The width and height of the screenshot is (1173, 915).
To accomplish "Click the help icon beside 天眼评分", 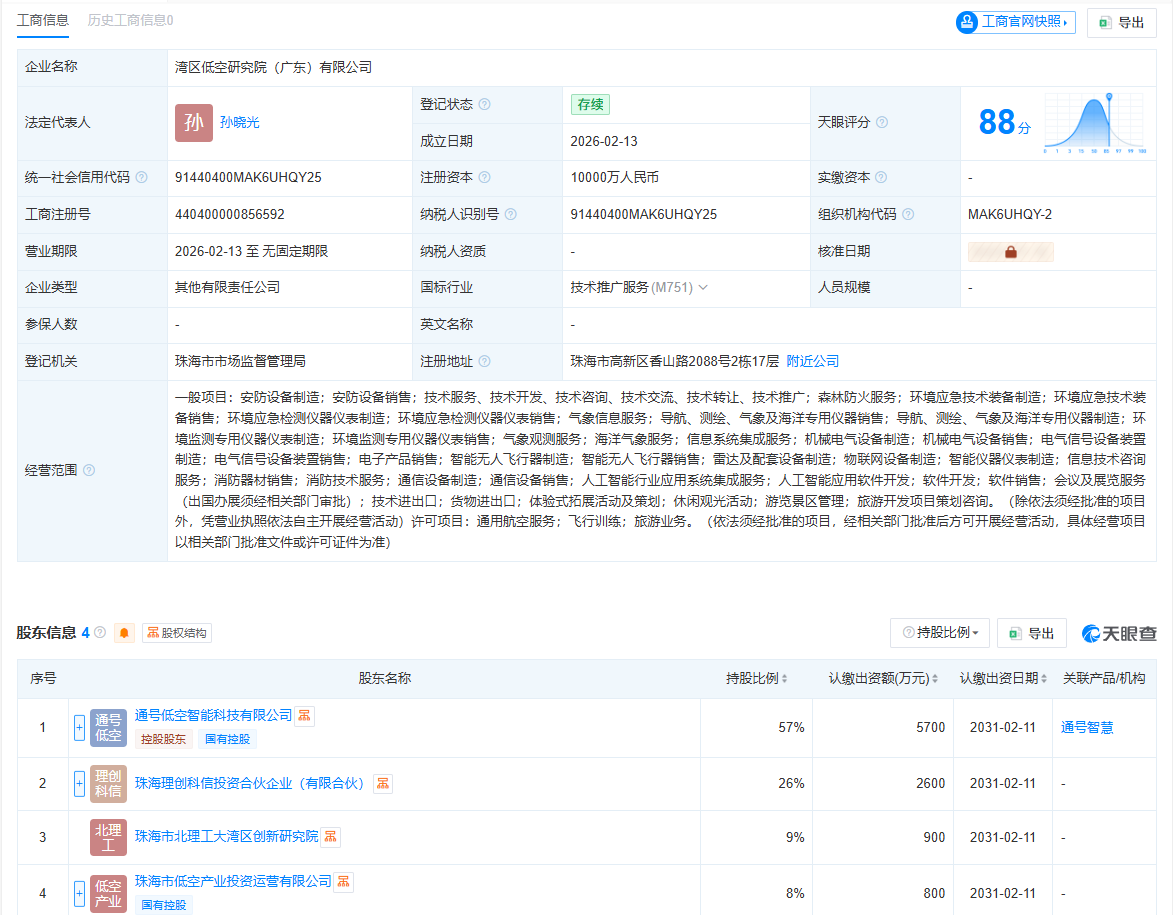I will pos(881,122).
